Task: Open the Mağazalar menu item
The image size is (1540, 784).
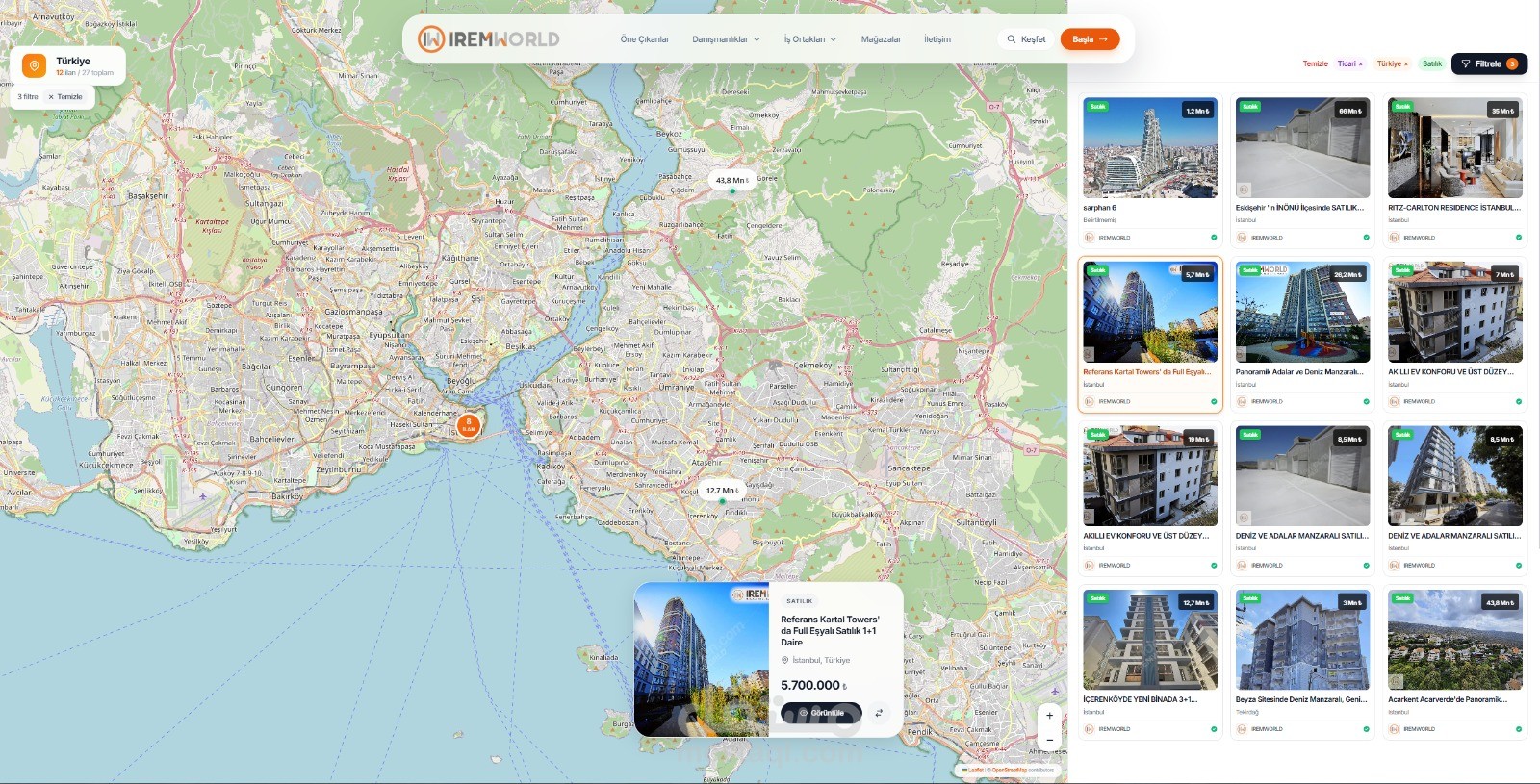Action: [x=881, y=39]
